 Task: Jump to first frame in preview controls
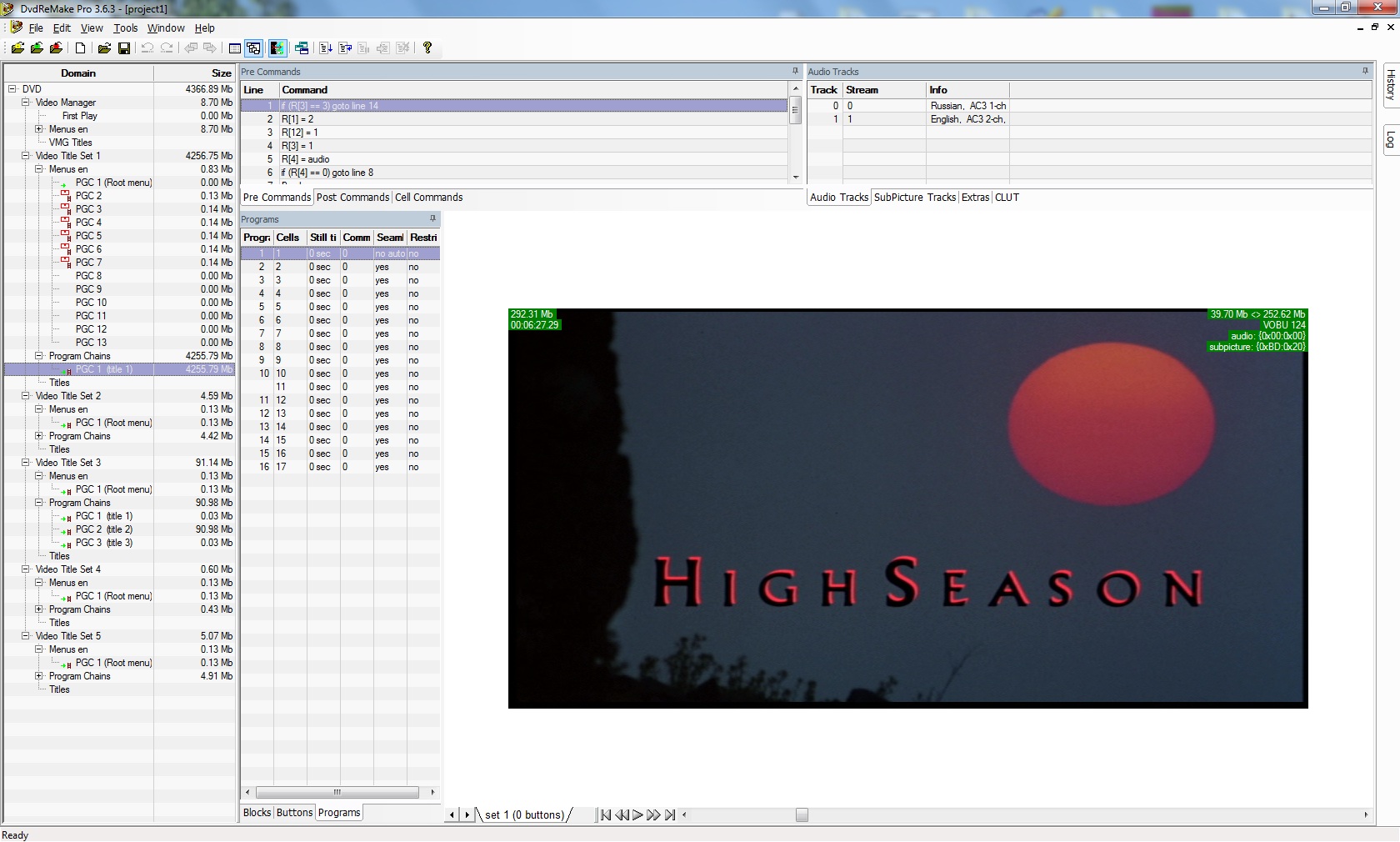[x=606, y=814]
